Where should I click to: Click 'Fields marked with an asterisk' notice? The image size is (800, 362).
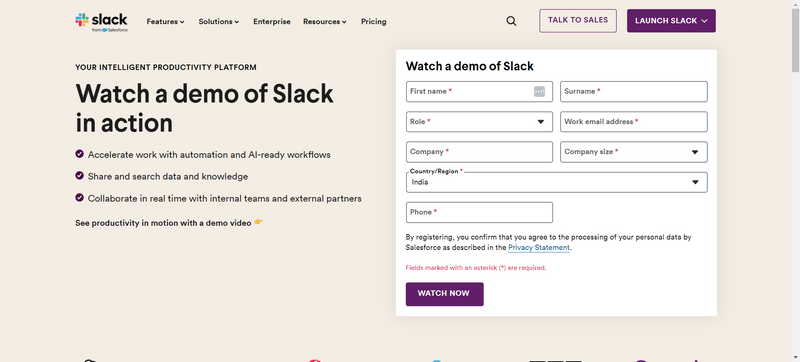(x=476, y=268)
